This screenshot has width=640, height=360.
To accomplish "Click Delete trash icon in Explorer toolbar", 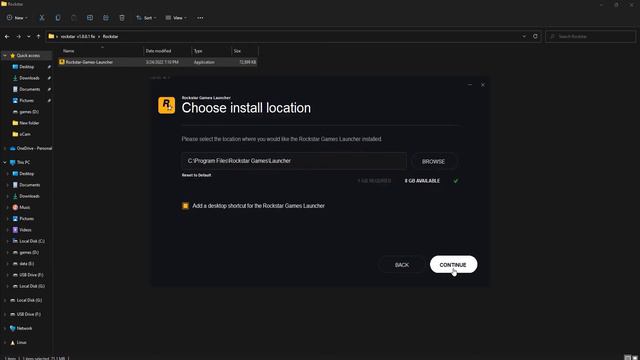I will click(122, 18).
